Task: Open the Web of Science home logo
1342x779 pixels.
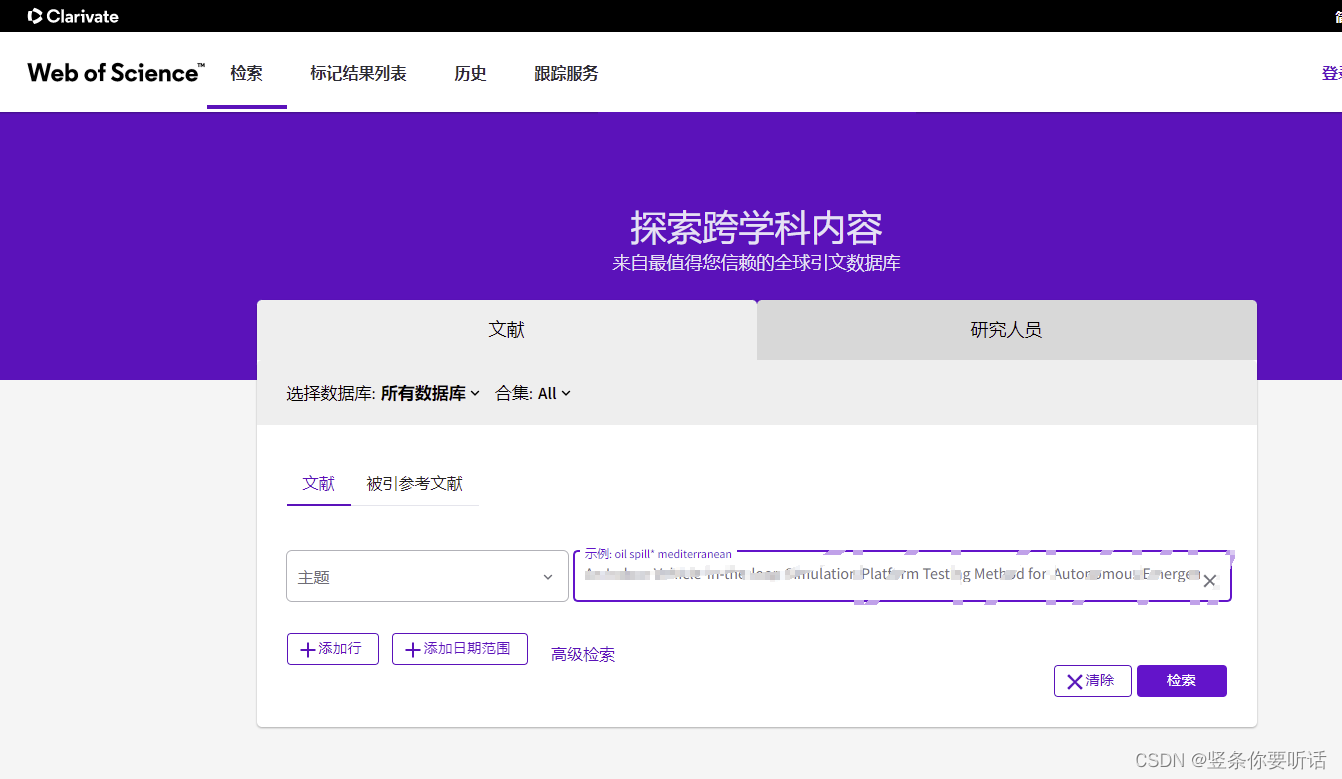Action: [x=116, y=73]
